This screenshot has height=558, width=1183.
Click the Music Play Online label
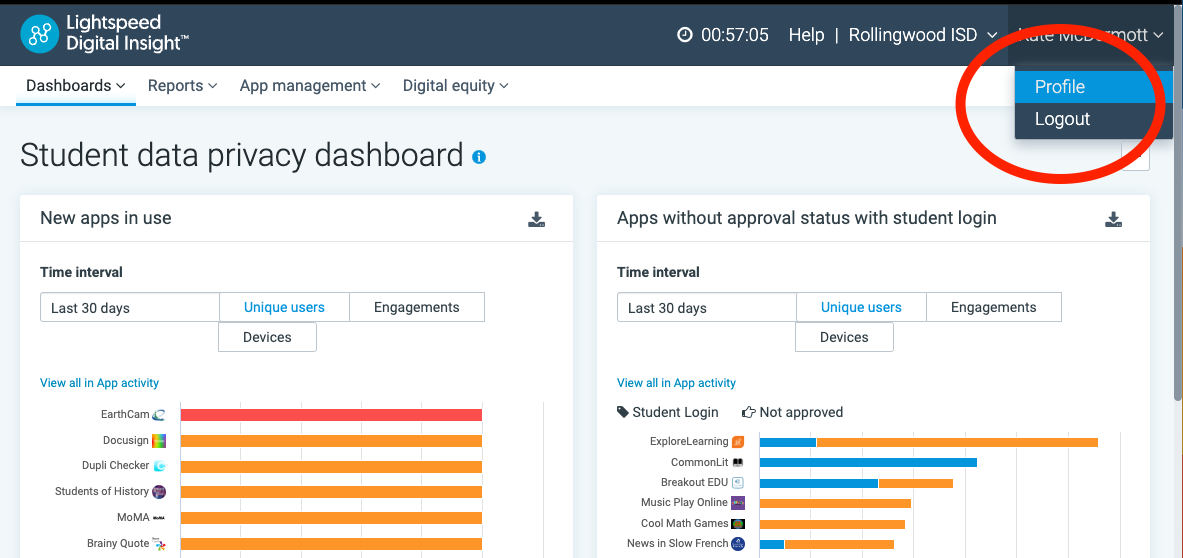pos(684,502)
